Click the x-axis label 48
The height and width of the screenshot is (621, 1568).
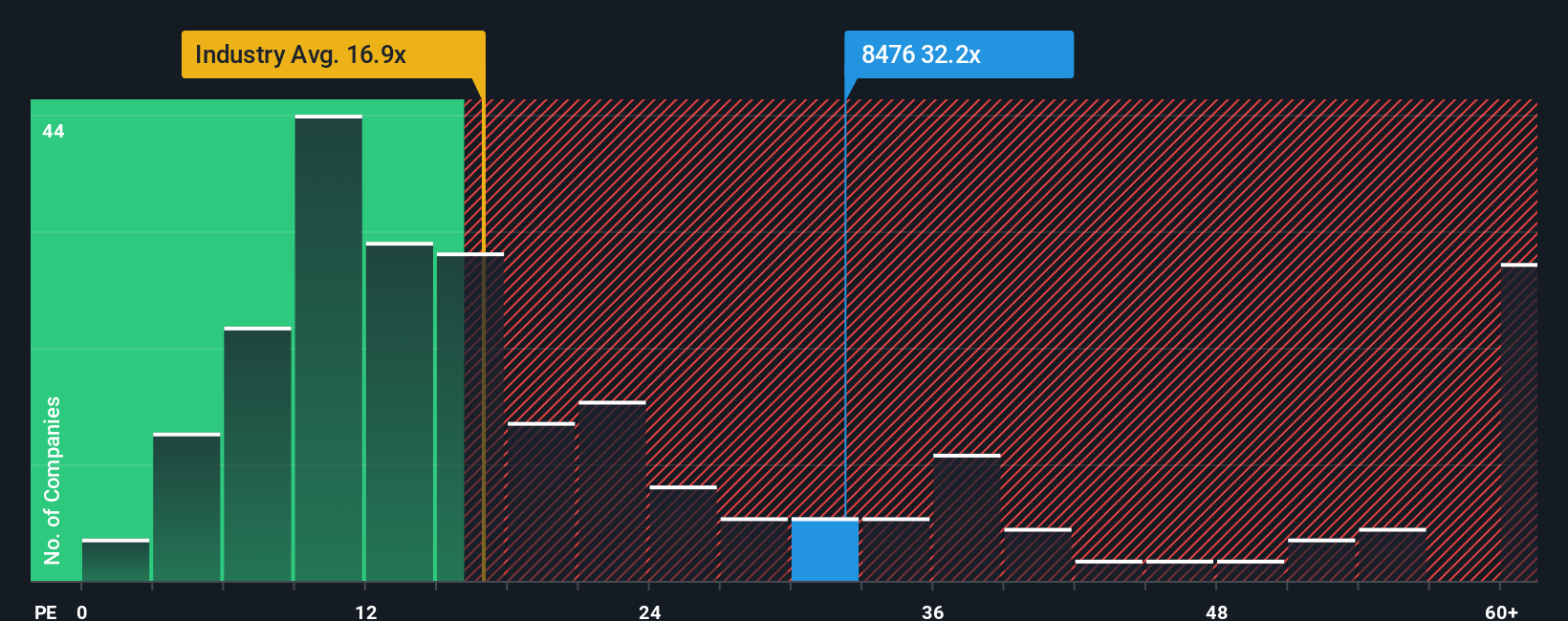(1216, 611)
